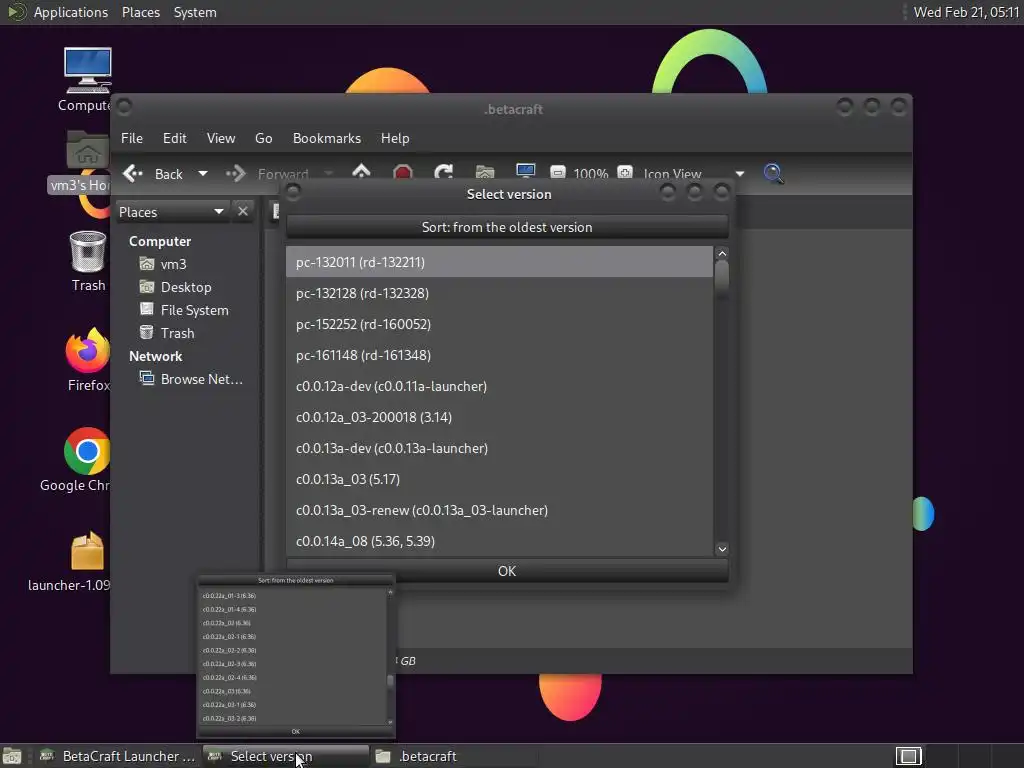The height and width of the screenshot is (768, 1024).
Task: Select pc-132128 (rd-132328) version
Action: coord(499,293)
